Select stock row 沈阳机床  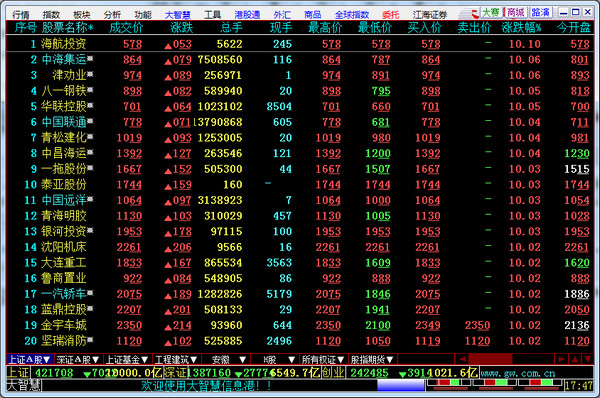(x=300, y=247)
